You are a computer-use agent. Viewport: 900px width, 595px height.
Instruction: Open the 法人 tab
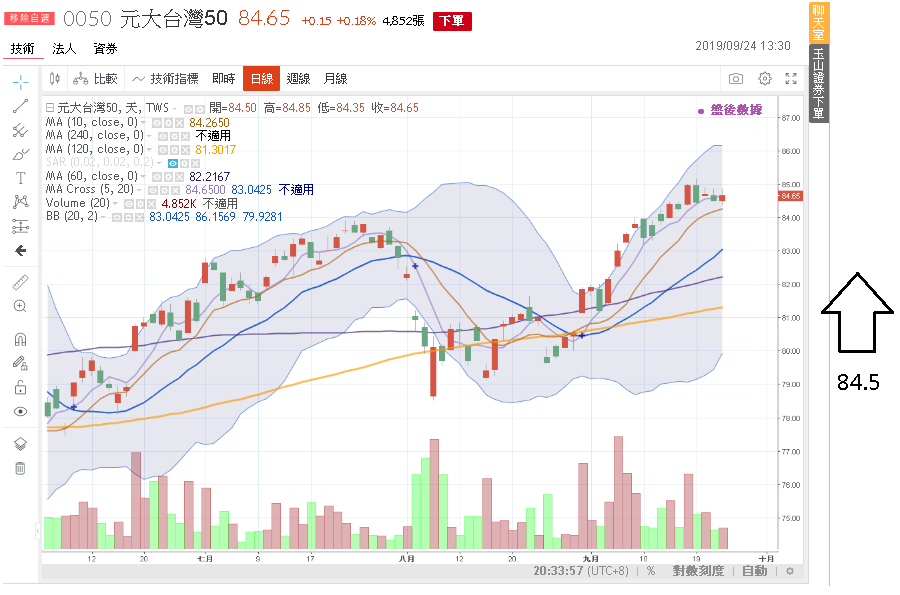click(x=64, y=48)
